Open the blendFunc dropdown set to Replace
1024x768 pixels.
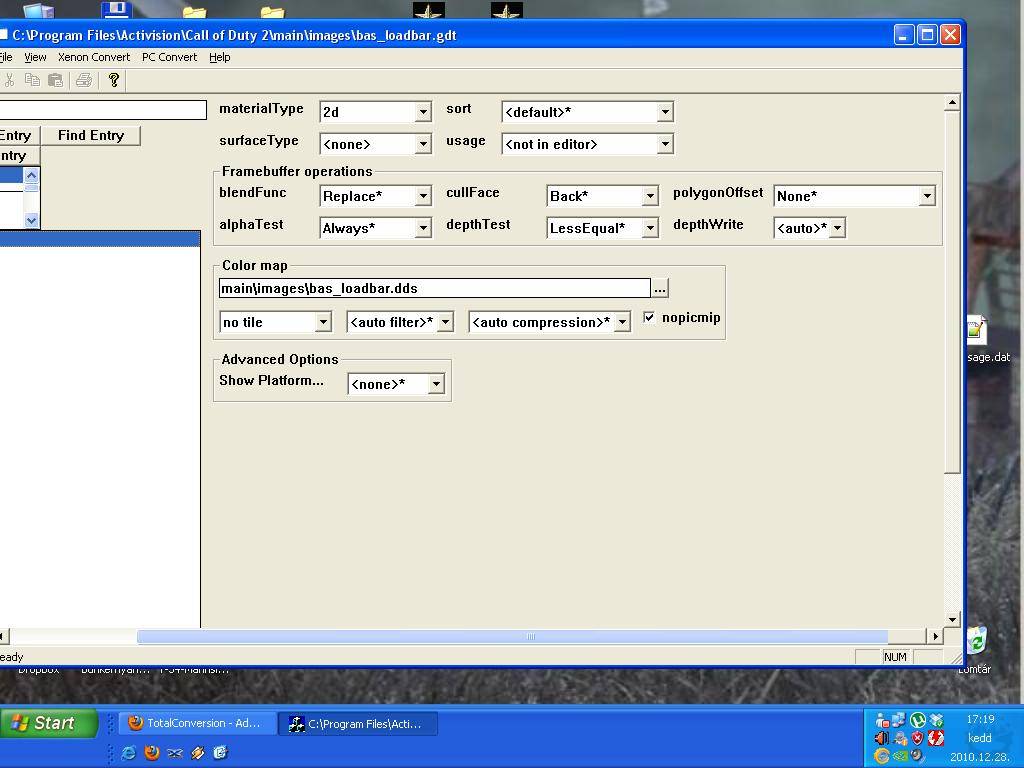[x=422, y=196]
